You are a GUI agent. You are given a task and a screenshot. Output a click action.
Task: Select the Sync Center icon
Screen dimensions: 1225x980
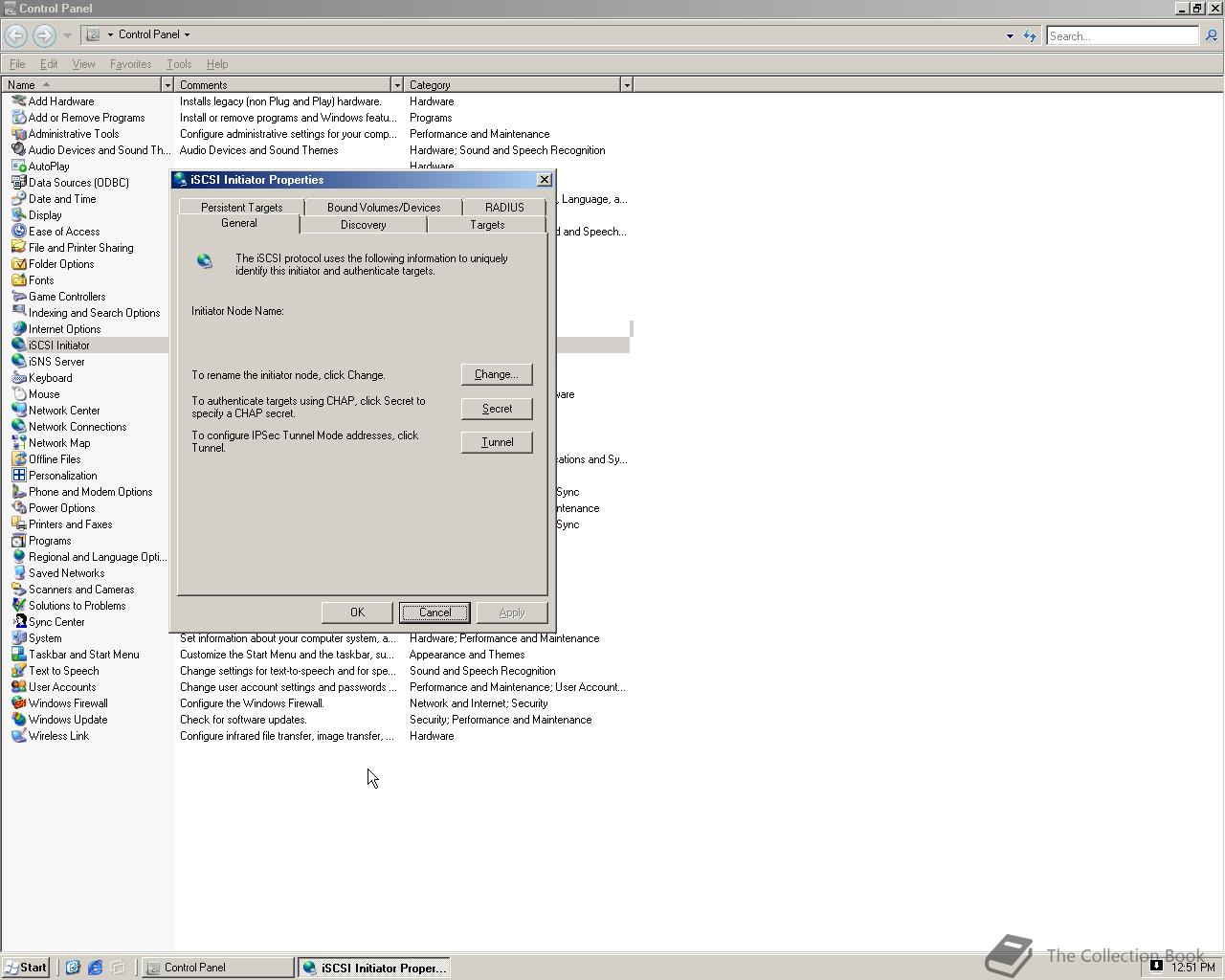(18, 622)
